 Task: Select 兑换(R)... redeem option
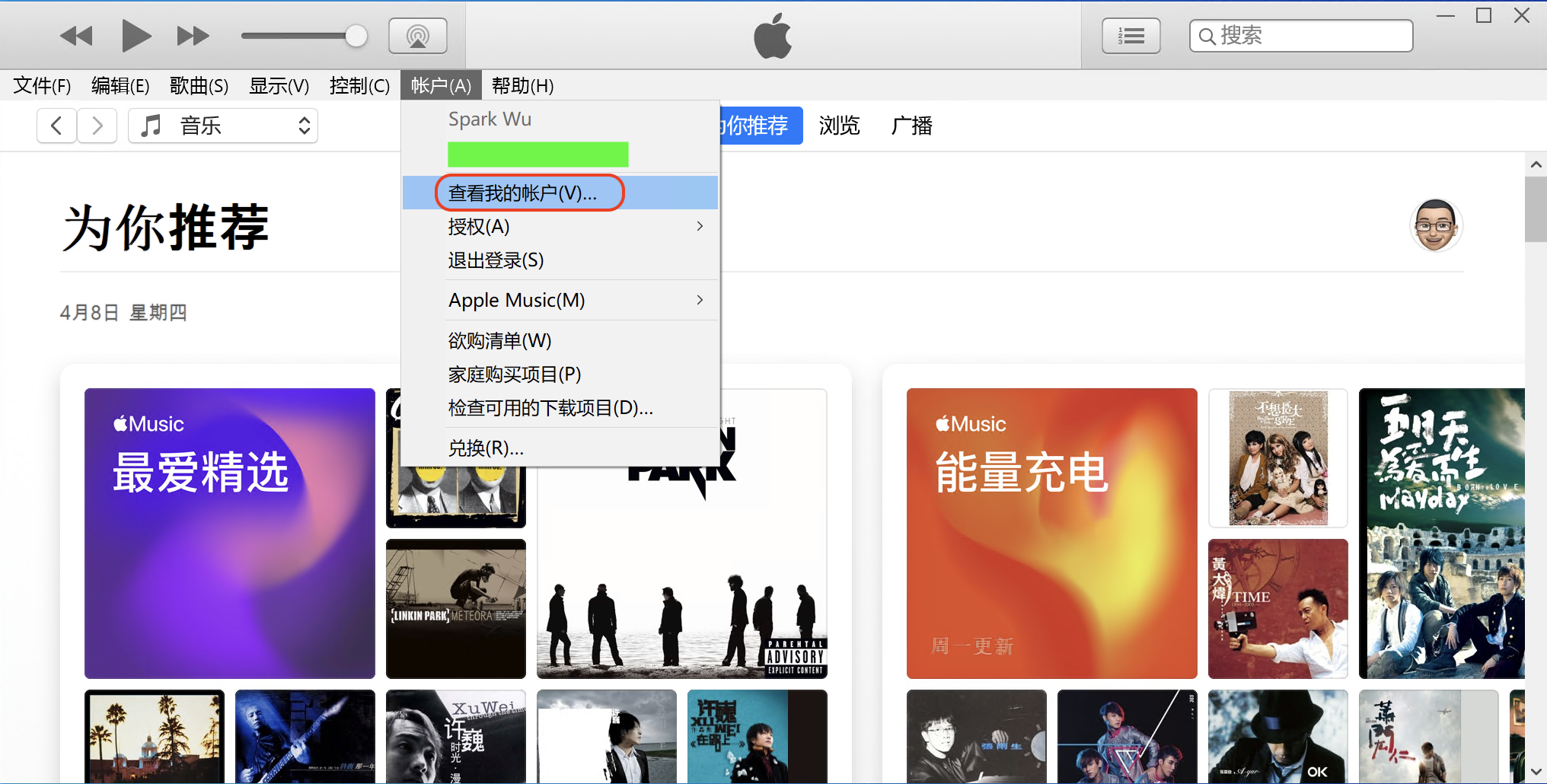[x=560, y=448]
